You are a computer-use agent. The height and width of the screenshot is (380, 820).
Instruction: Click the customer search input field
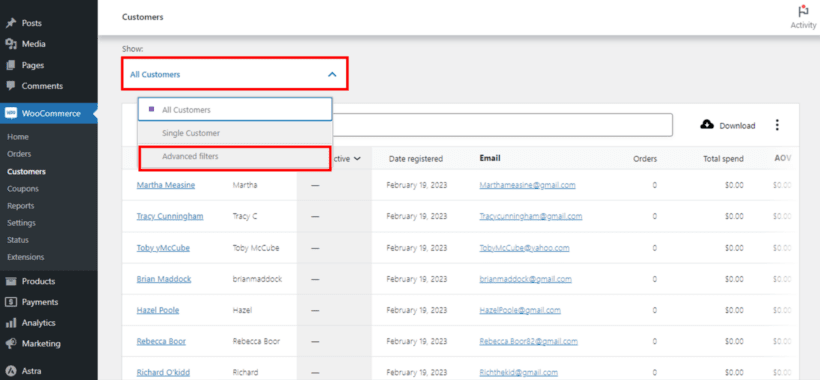coord(502,125)
